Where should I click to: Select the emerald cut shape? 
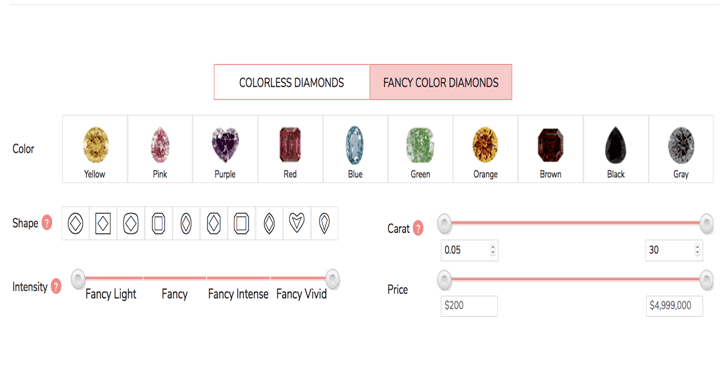tap(159, 223)
